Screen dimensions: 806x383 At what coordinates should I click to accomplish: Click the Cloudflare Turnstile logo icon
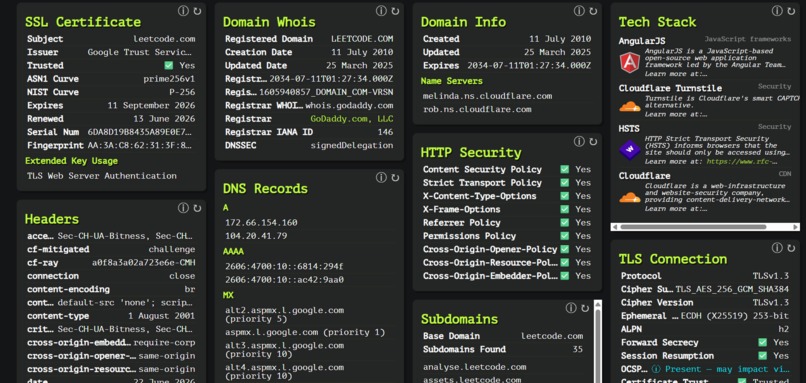coord(630,106)
